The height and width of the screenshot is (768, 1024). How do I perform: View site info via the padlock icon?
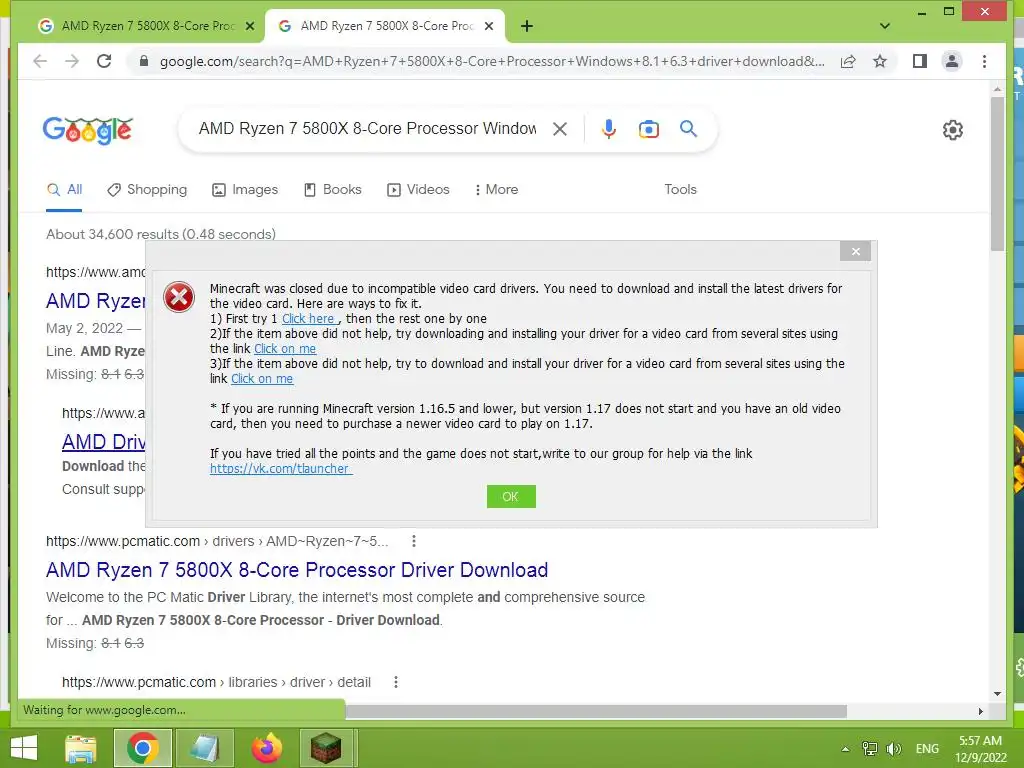pos(144,61)
